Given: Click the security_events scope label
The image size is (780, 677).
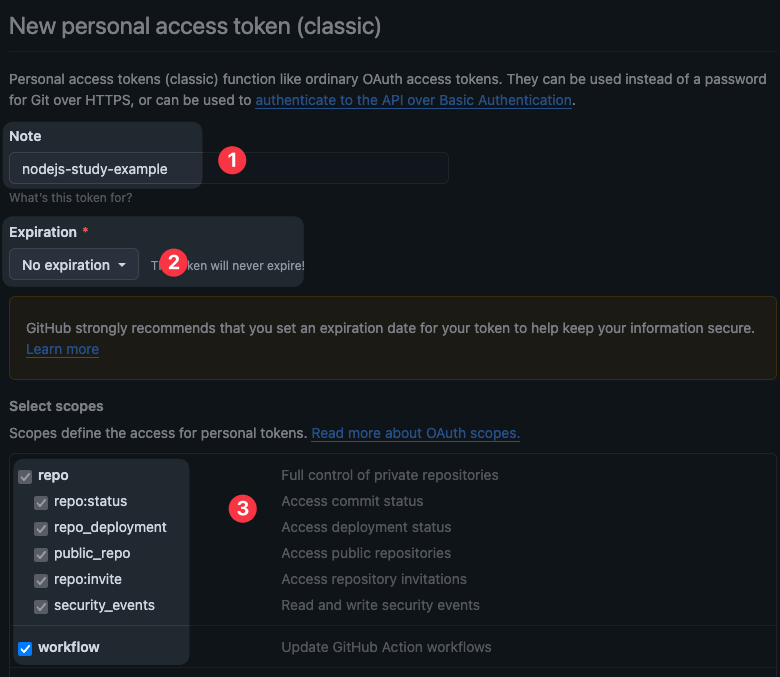Looking at the screenshot, I should (x=104, y=605).
